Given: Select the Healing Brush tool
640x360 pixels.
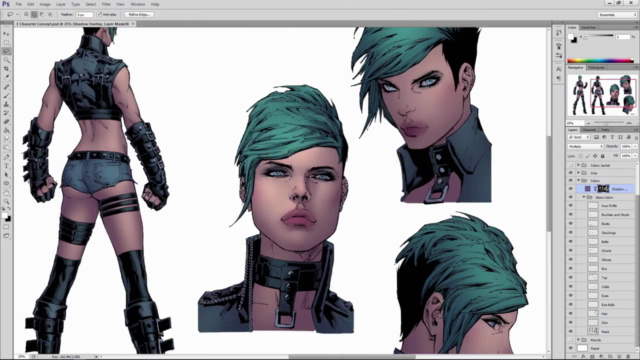Looking at the screenshot, I should pyautogui.click(x=6, y=87).
